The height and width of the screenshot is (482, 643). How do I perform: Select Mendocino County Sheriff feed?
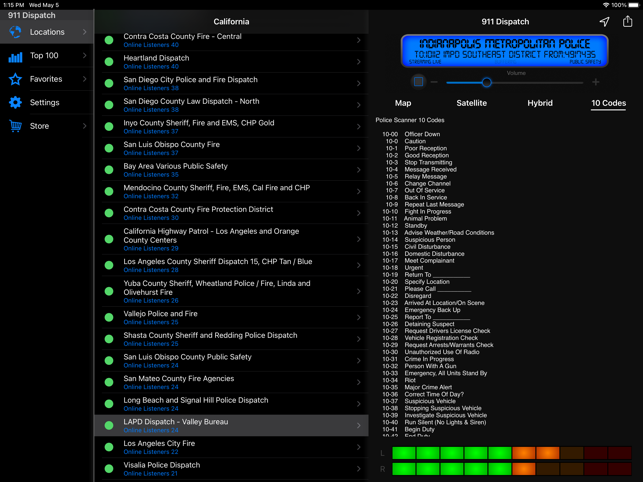tap(232, 192)
